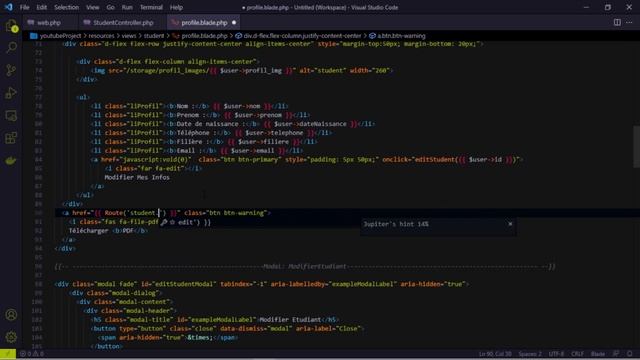Click the unsaved dot on profile.blade.php tab
The width and height of the screenshot is (640, 360).
(234, 22)
